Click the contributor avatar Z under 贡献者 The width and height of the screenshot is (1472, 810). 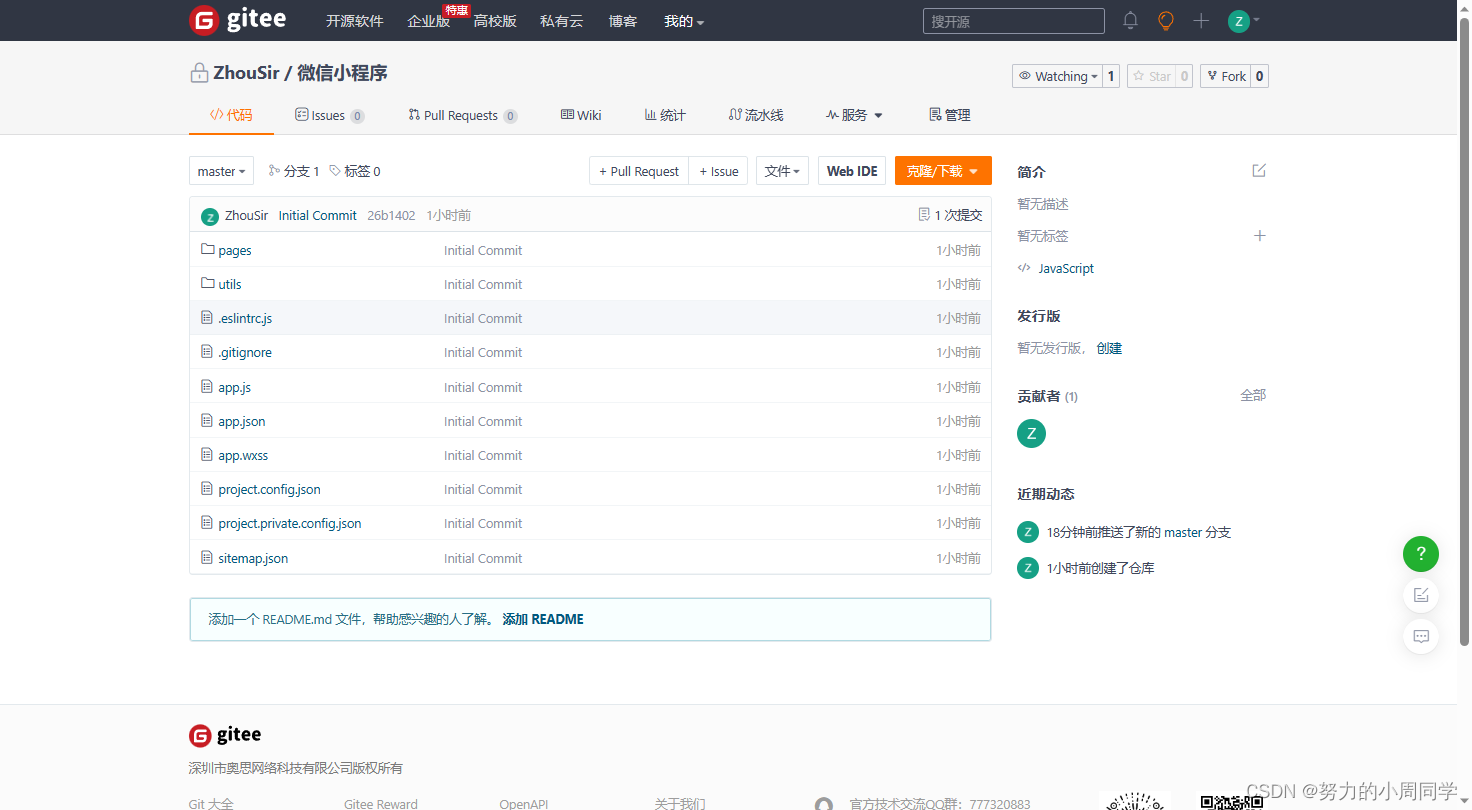pos(1031,433)
